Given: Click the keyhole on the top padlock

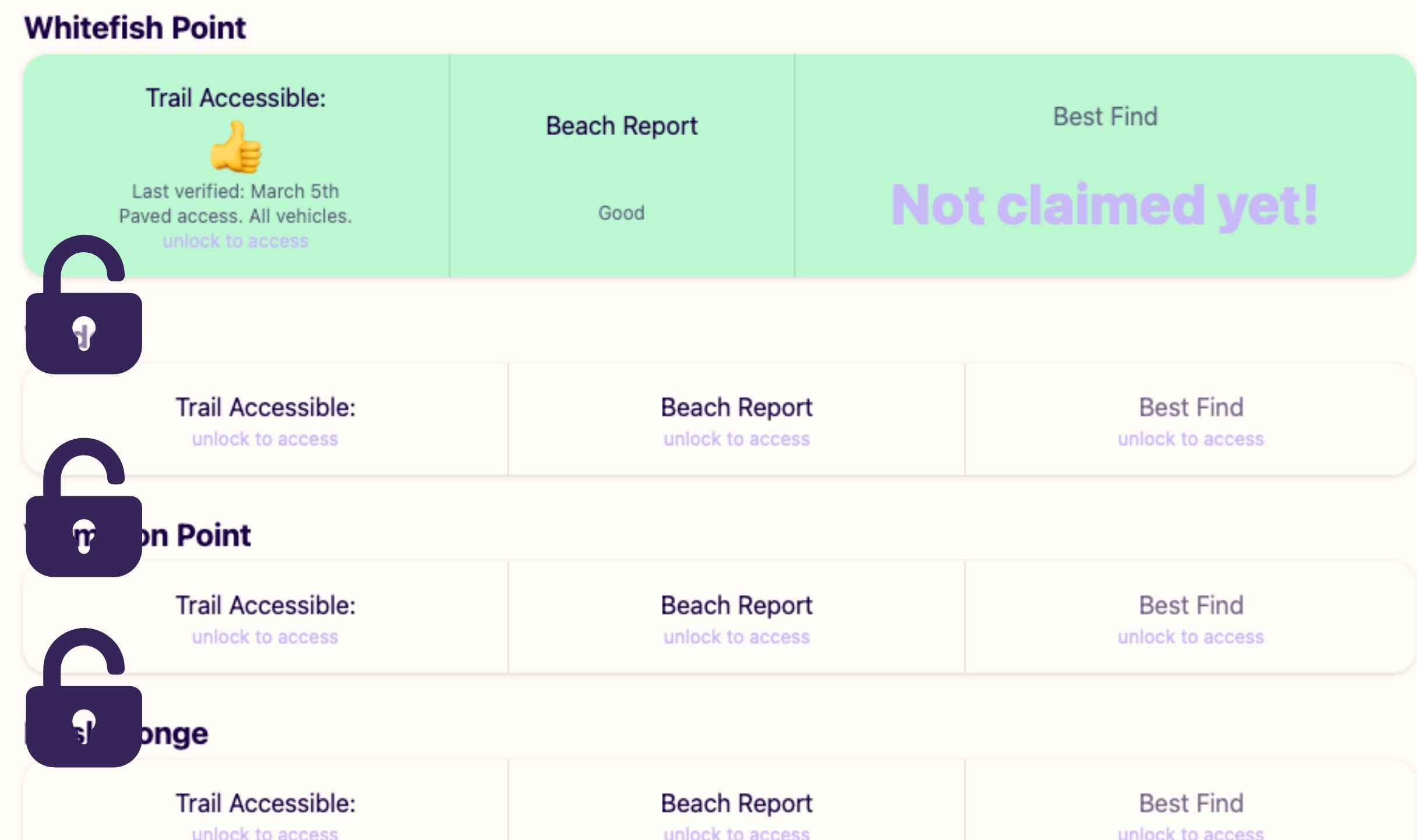Looking at the screenshot, I should [x=84, y=332].
